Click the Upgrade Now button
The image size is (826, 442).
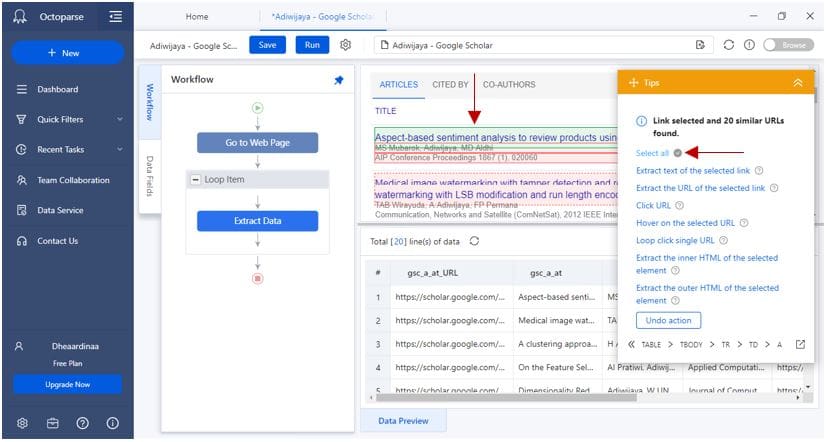67,385
